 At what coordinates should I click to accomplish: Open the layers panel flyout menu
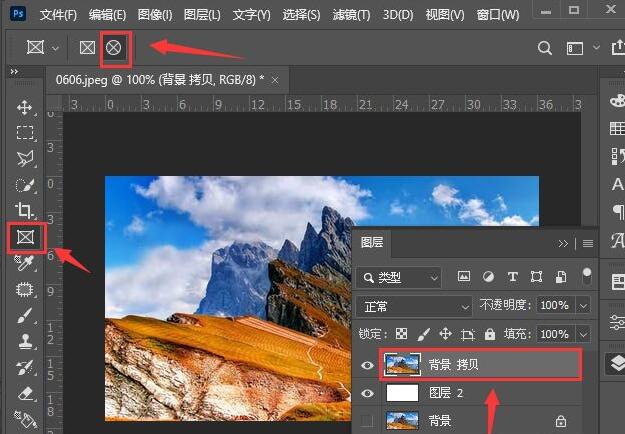point(588,244)
